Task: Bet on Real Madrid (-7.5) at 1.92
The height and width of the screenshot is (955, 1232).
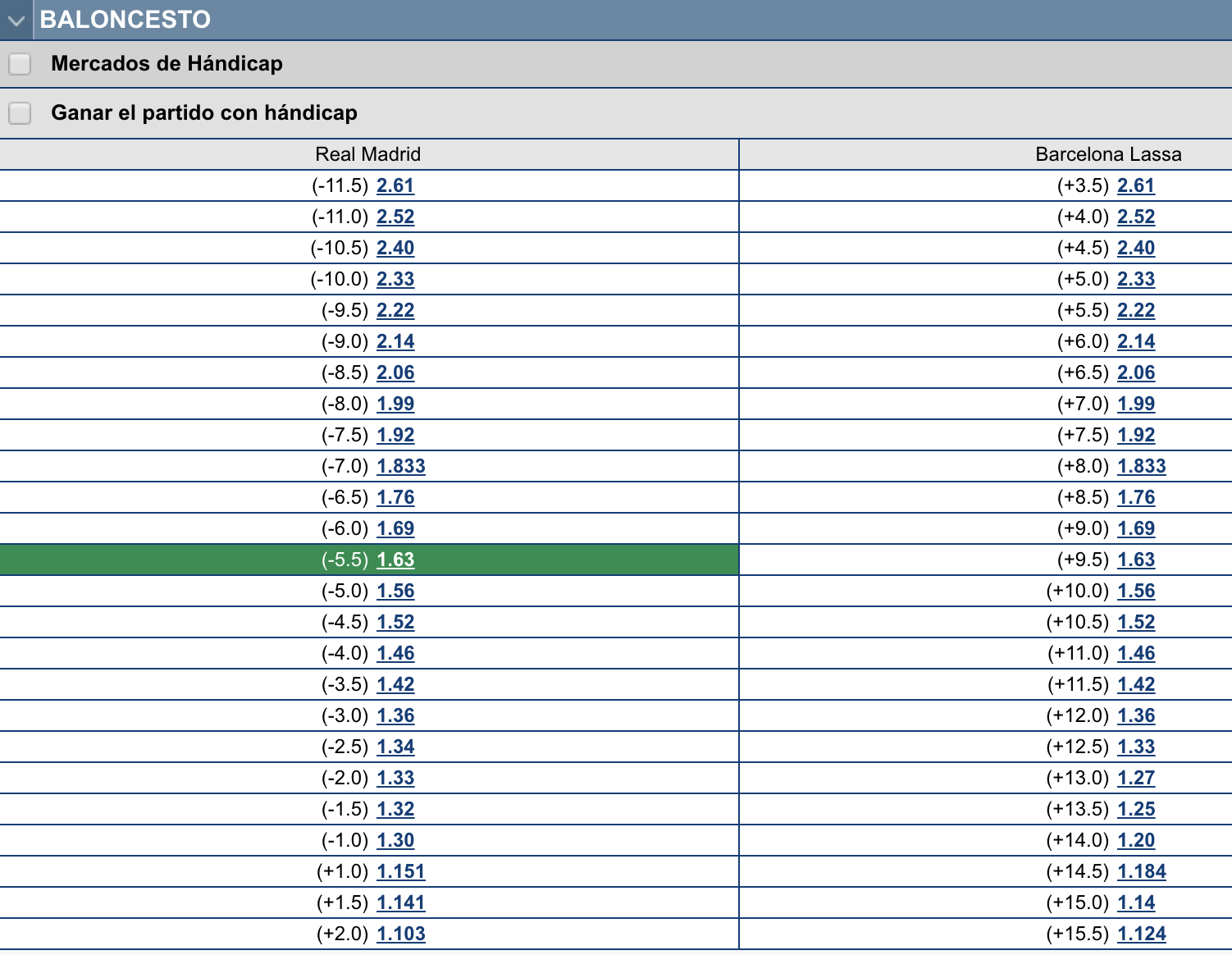Action: 395,435
